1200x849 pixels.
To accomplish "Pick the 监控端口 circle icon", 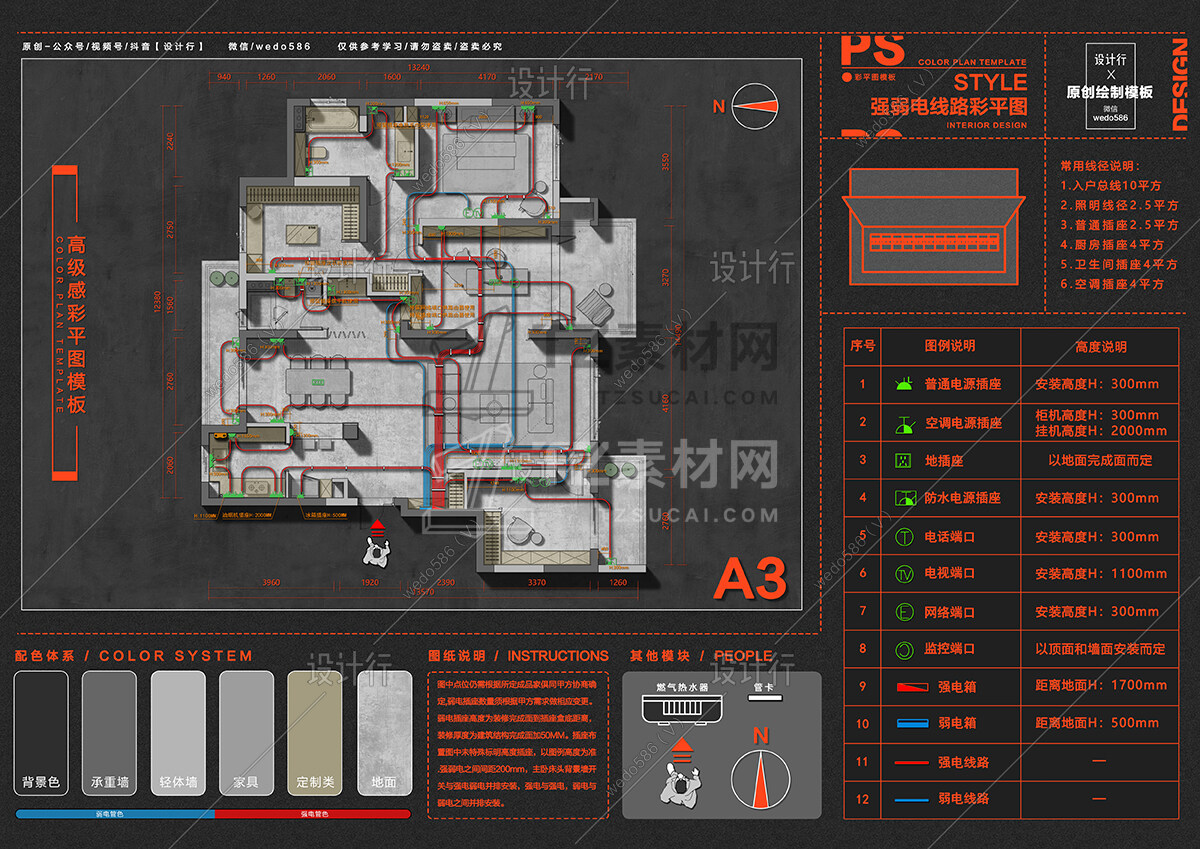I will tap(904, 649).
